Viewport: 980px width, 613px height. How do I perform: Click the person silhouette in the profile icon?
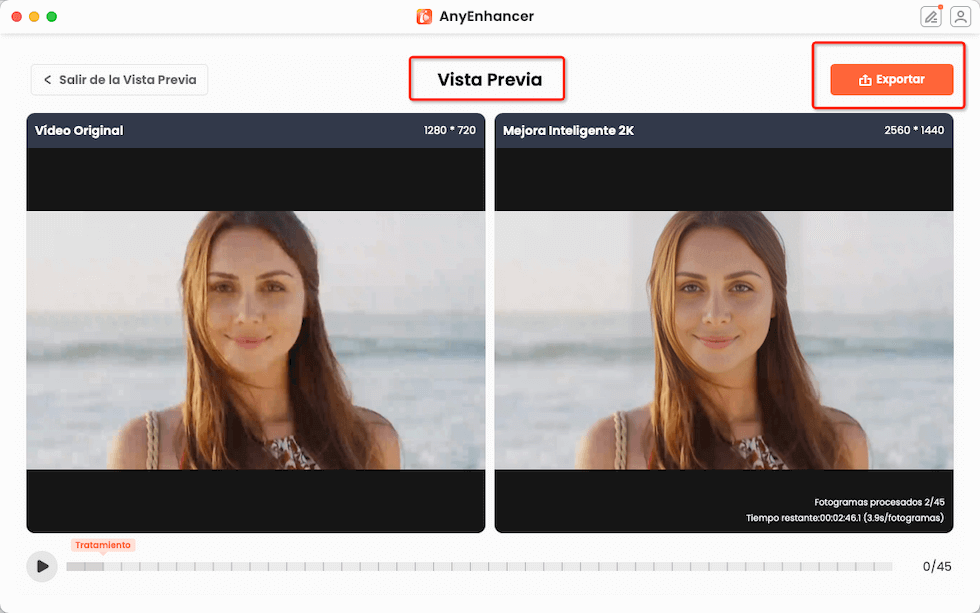961,16
